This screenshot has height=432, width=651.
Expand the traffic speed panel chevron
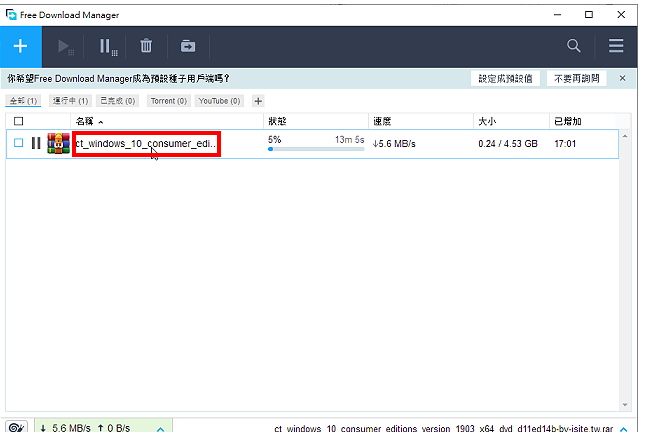pyautogui.click(x=161, y=429)
